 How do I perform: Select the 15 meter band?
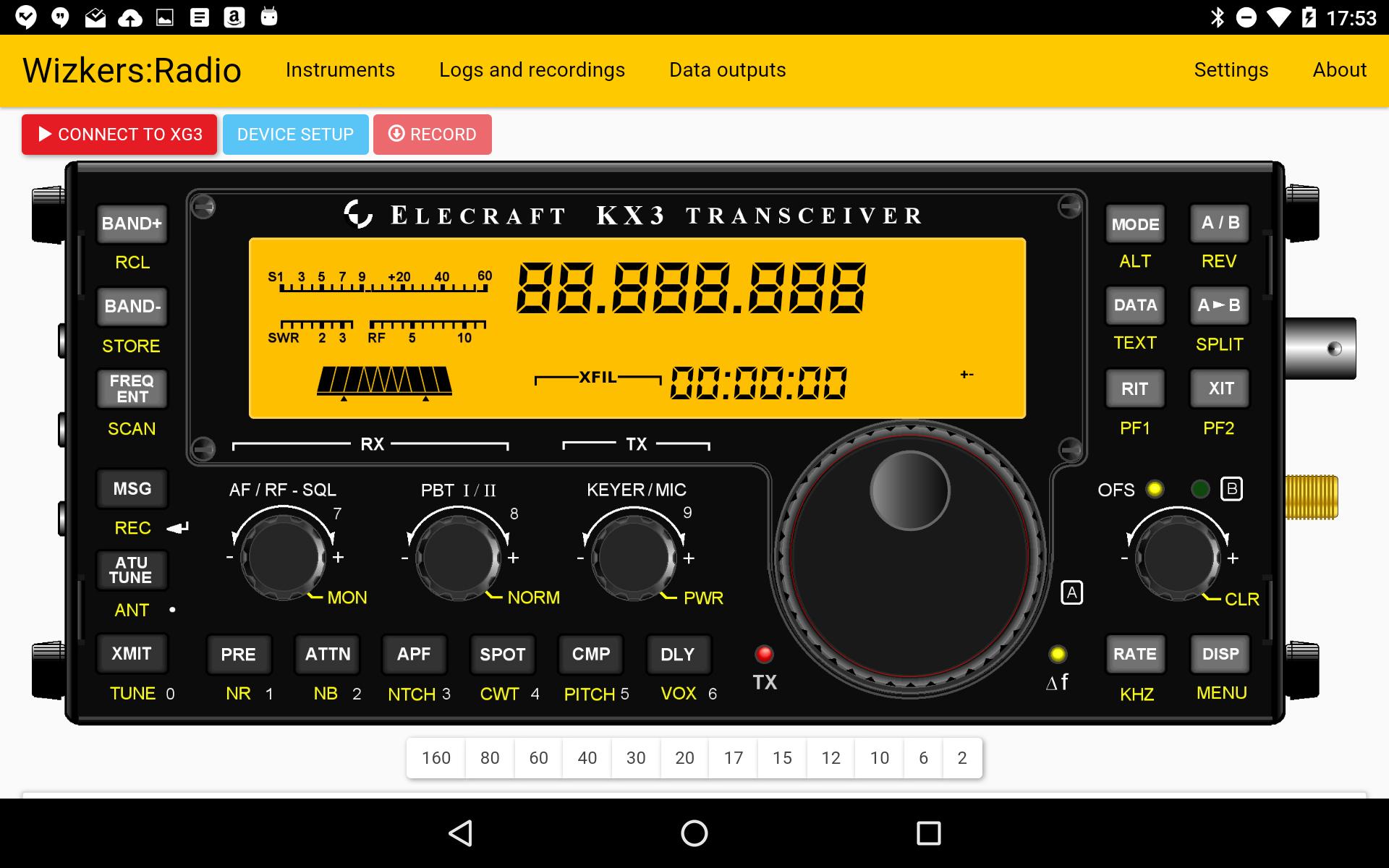pyautogui.click(x=782, y=758)
